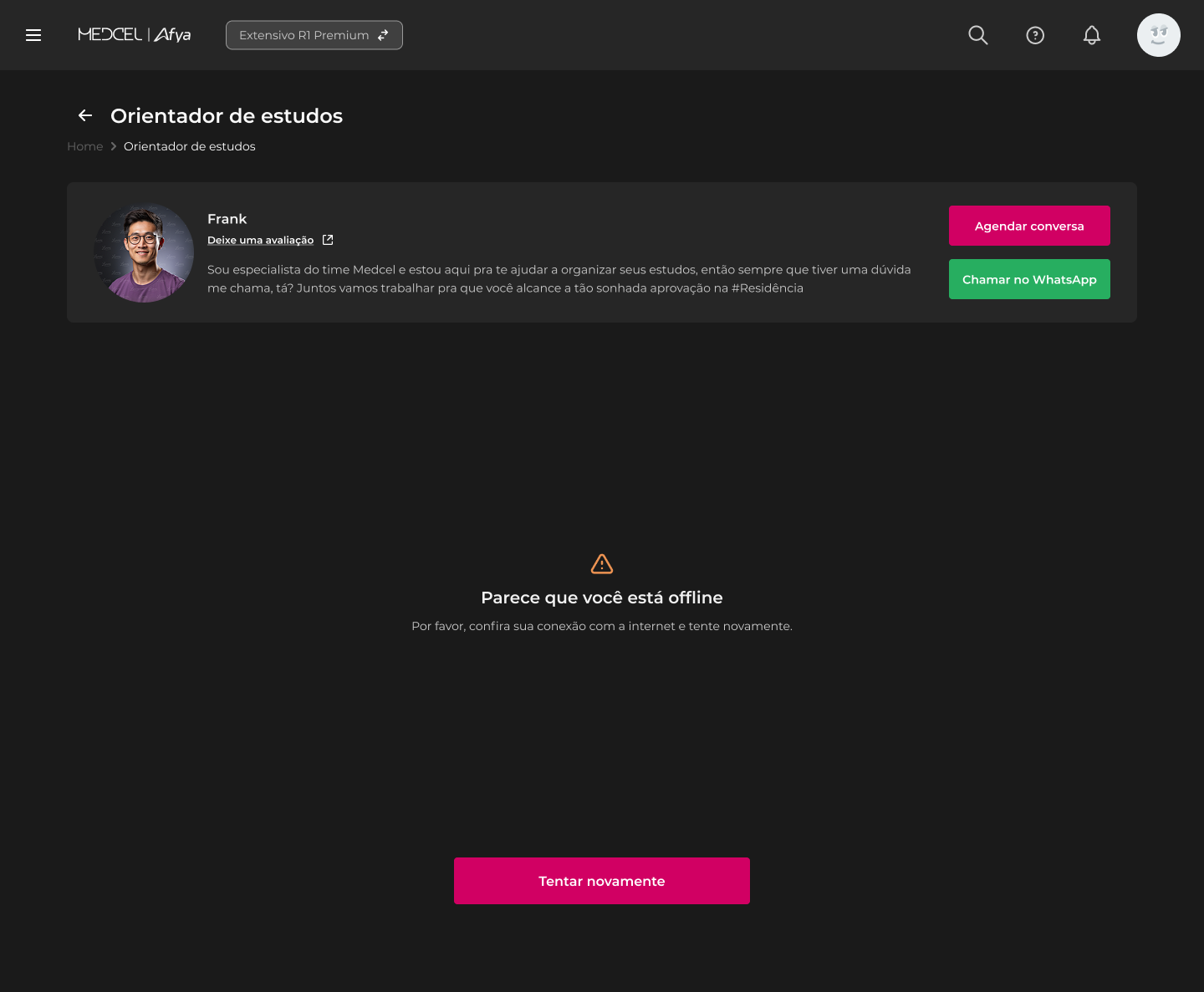This screenshot has height=992, width=1204.
Task: Open the Extensivo R1 Premium course switcher
Action: (304, 35)
